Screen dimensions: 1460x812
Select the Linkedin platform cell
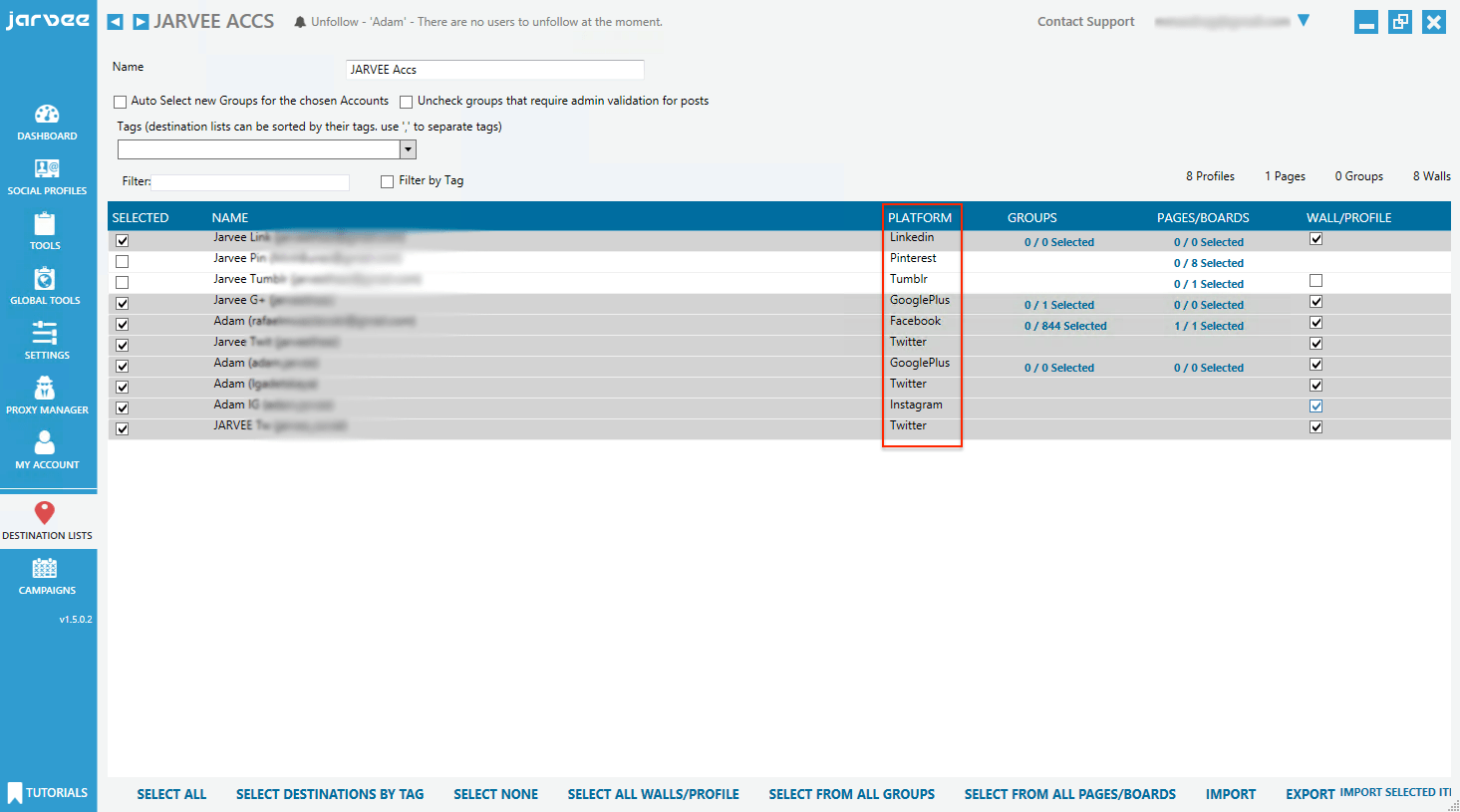click(912, 237)
